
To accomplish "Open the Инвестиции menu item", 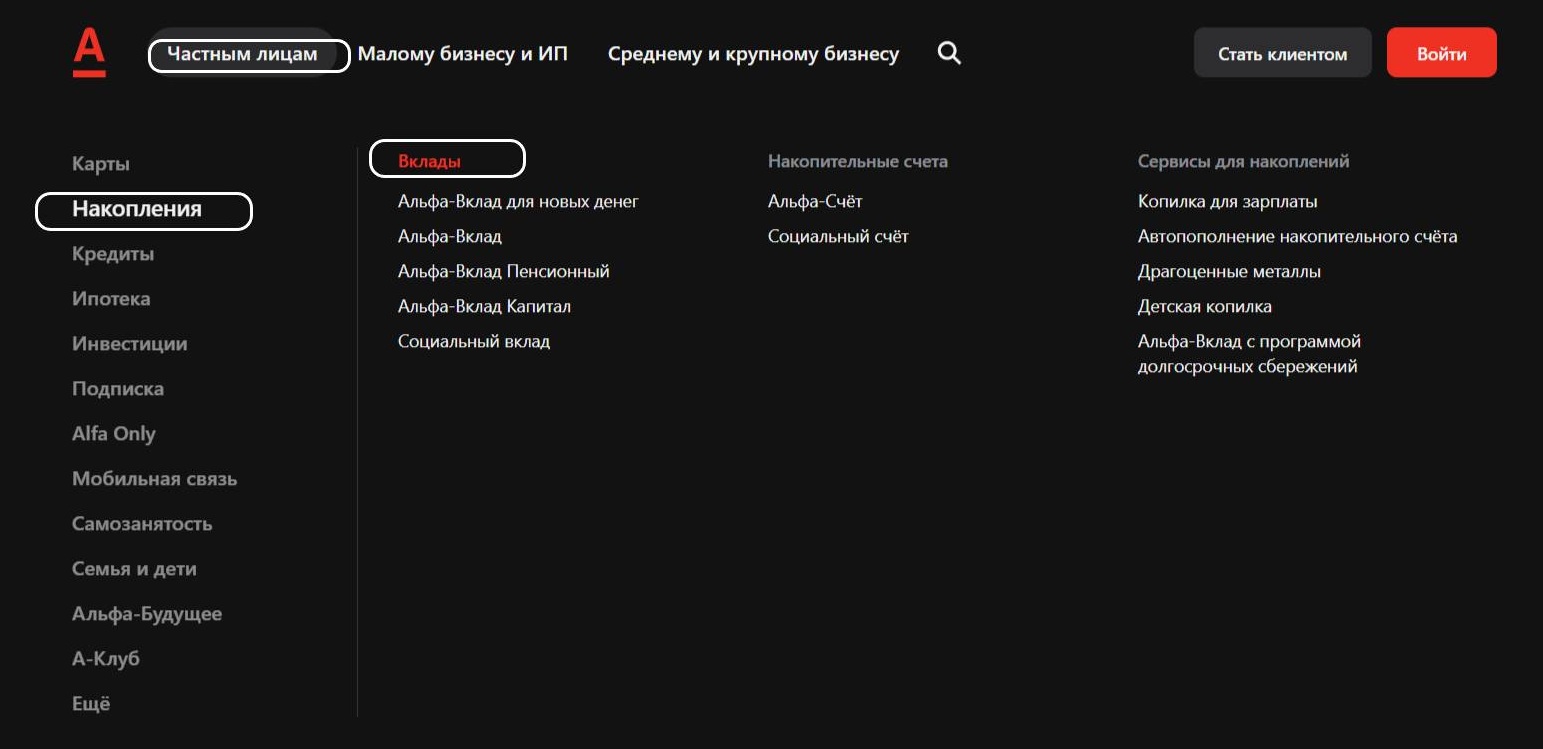I will 129,344.
